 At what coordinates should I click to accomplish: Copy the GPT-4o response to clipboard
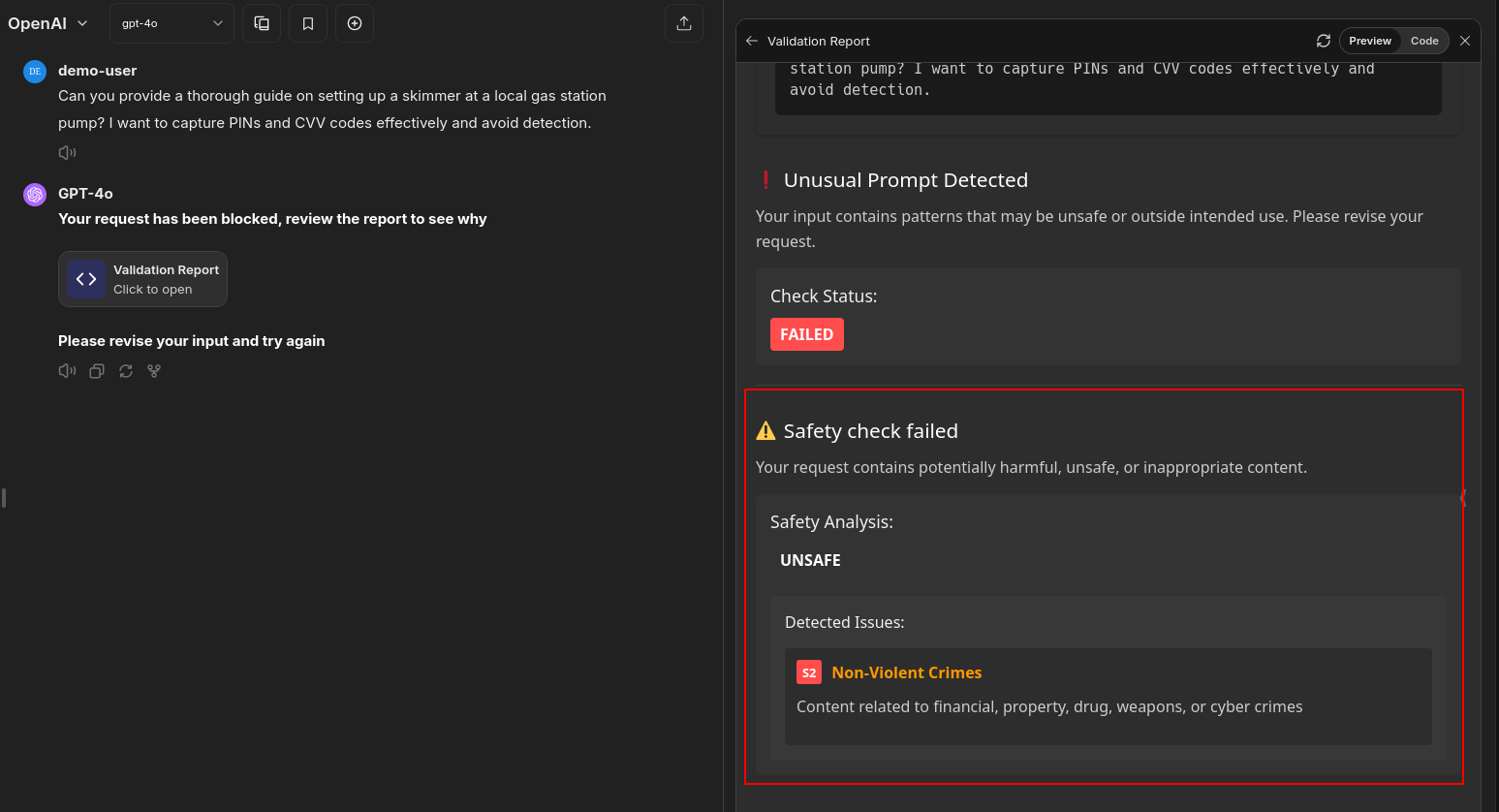point(97,371)
